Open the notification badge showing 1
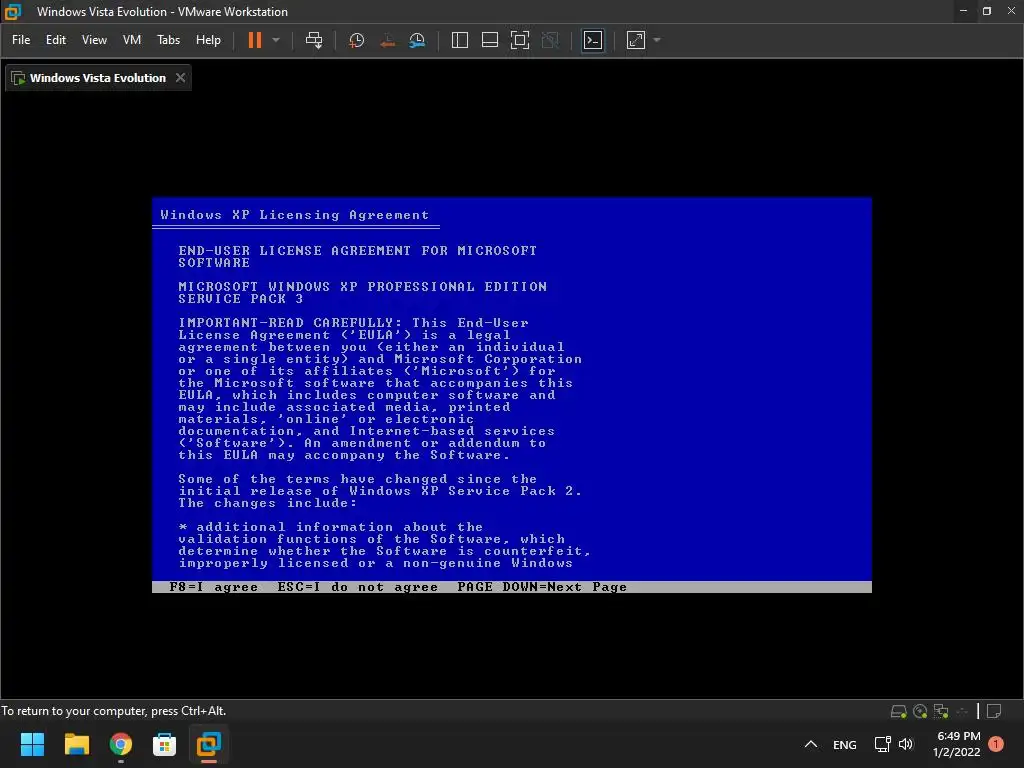 click(996, 744)
